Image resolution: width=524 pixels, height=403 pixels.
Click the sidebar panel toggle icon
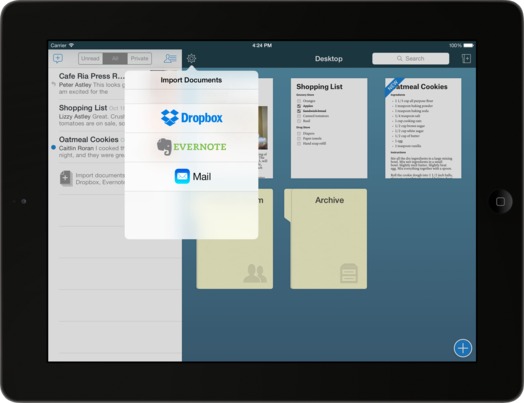[x=466, y=59]
